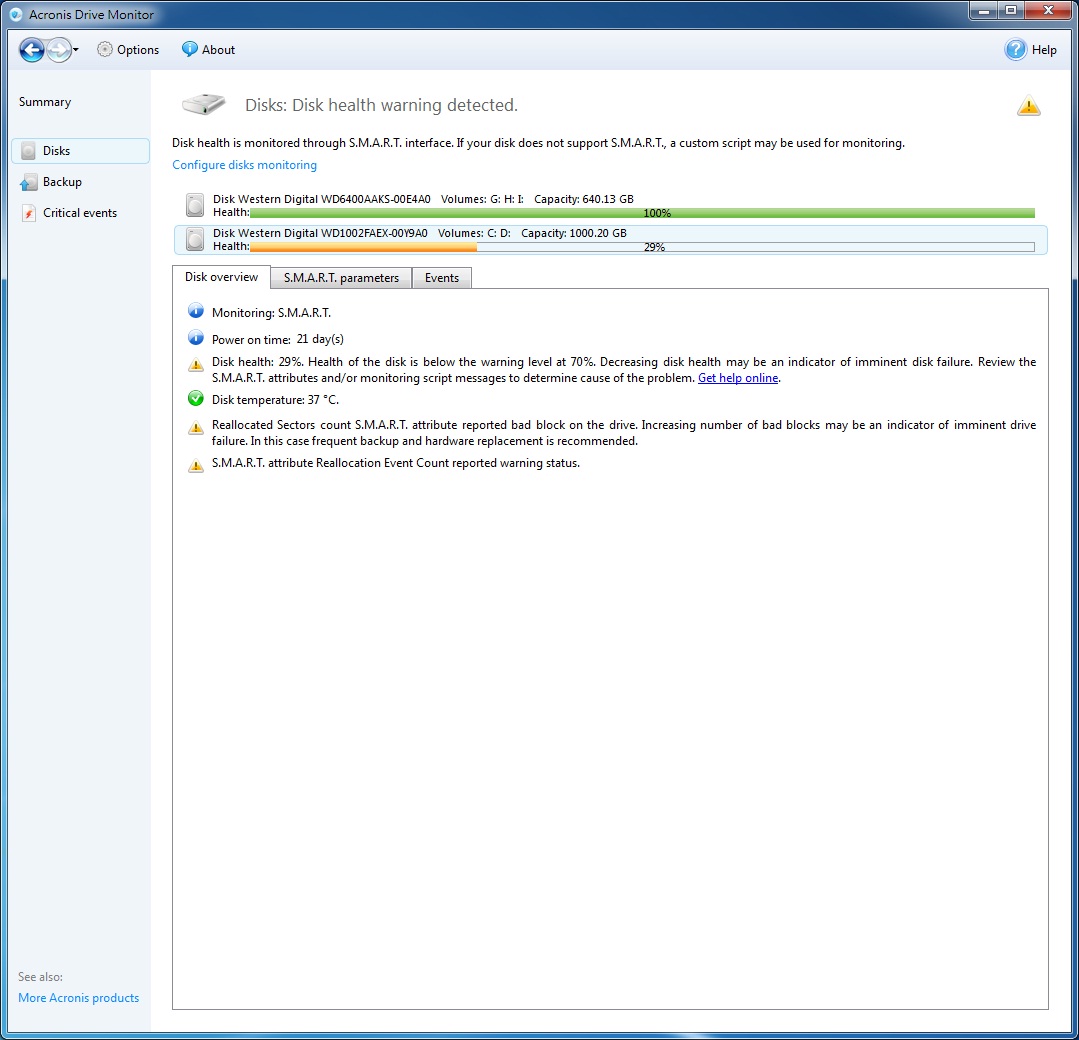Click the Help question mark icon
The height and width of the screenshot is (1040, 1079).
[1015, 50]
